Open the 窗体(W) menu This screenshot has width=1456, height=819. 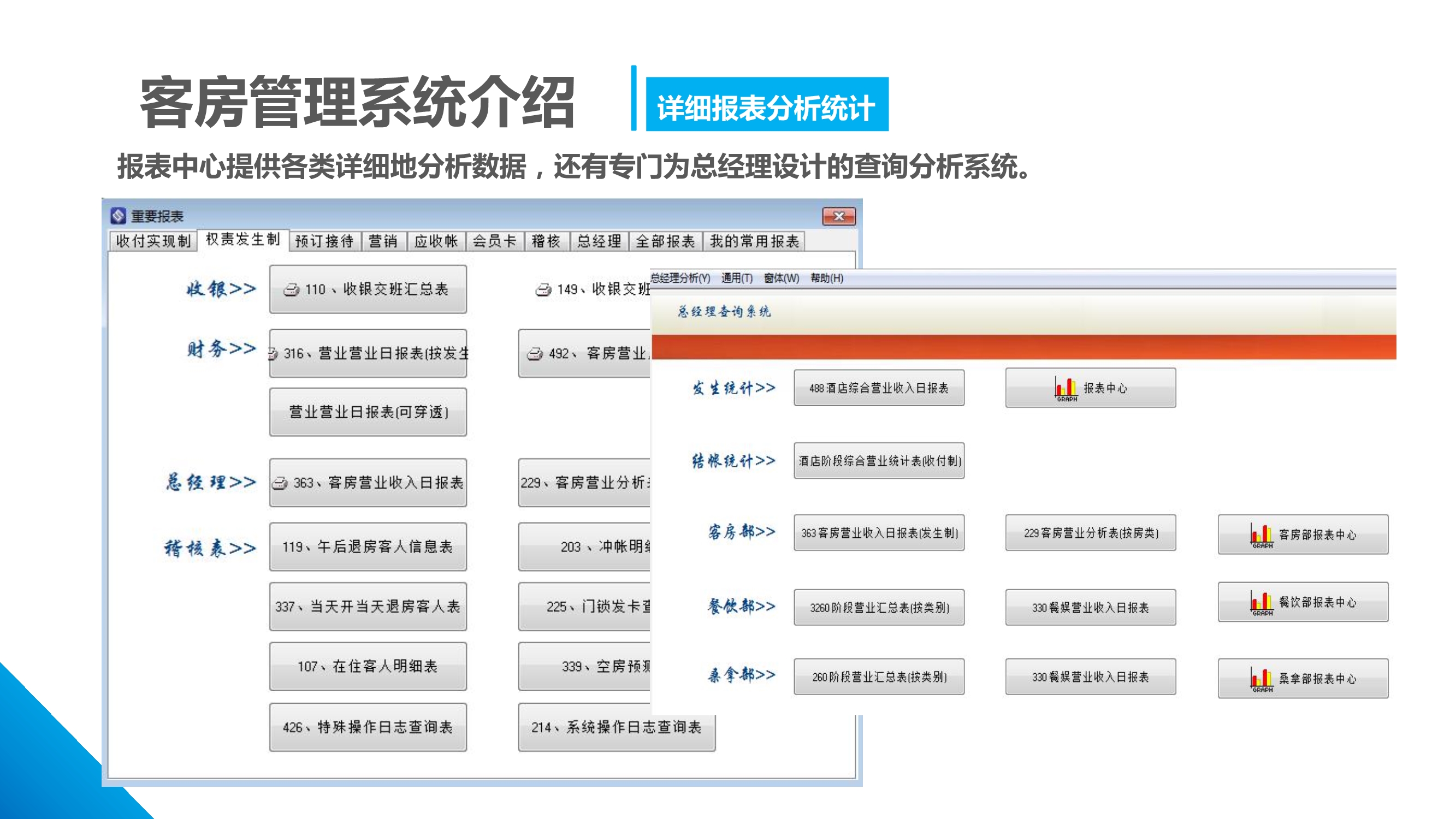coord(781,278)
